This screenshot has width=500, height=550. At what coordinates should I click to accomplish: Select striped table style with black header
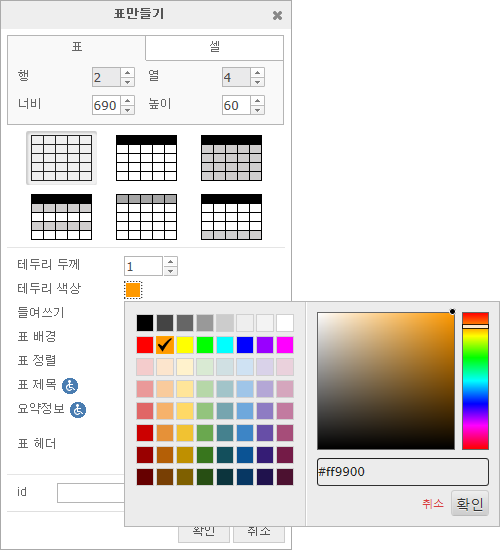tap(61, 217)
